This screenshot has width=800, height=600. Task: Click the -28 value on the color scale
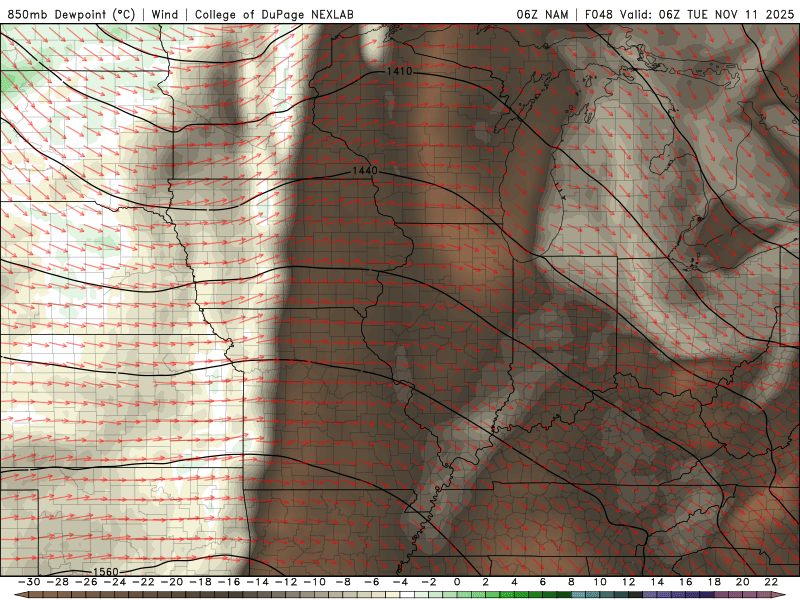[57, 582]
